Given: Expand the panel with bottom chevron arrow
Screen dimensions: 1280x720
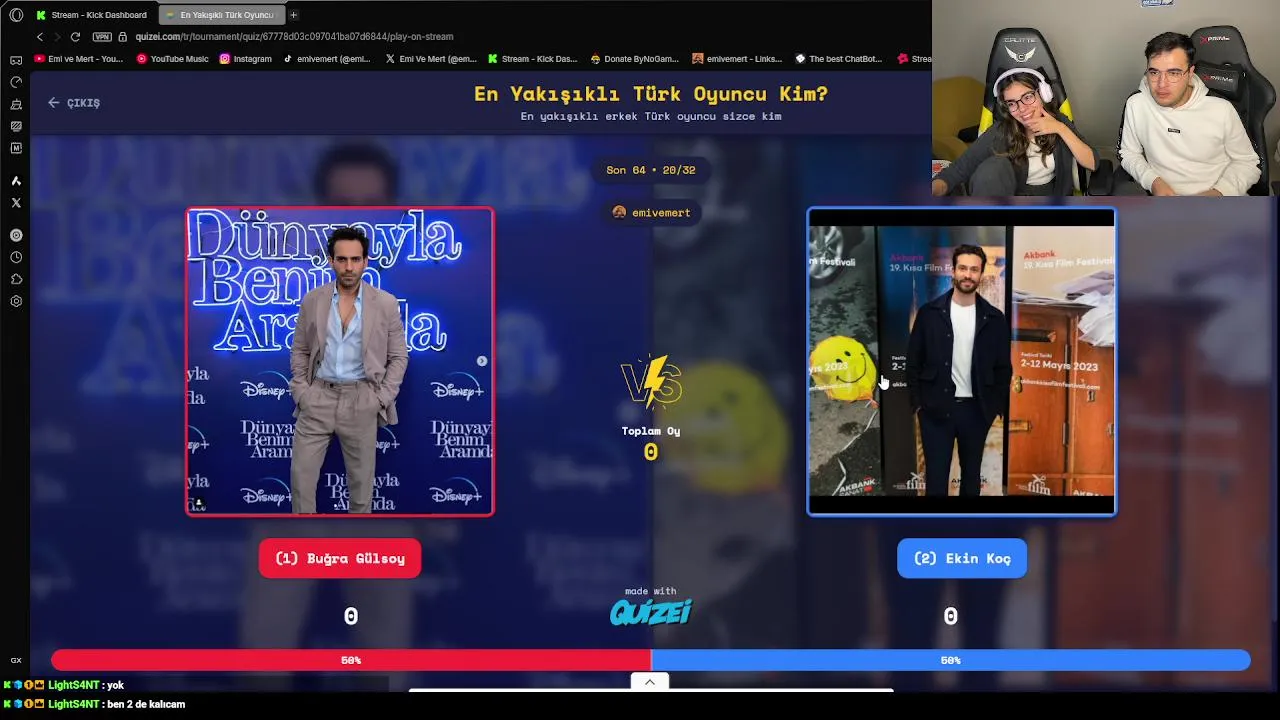Looking at the screenshot, I should pos(650,682).
